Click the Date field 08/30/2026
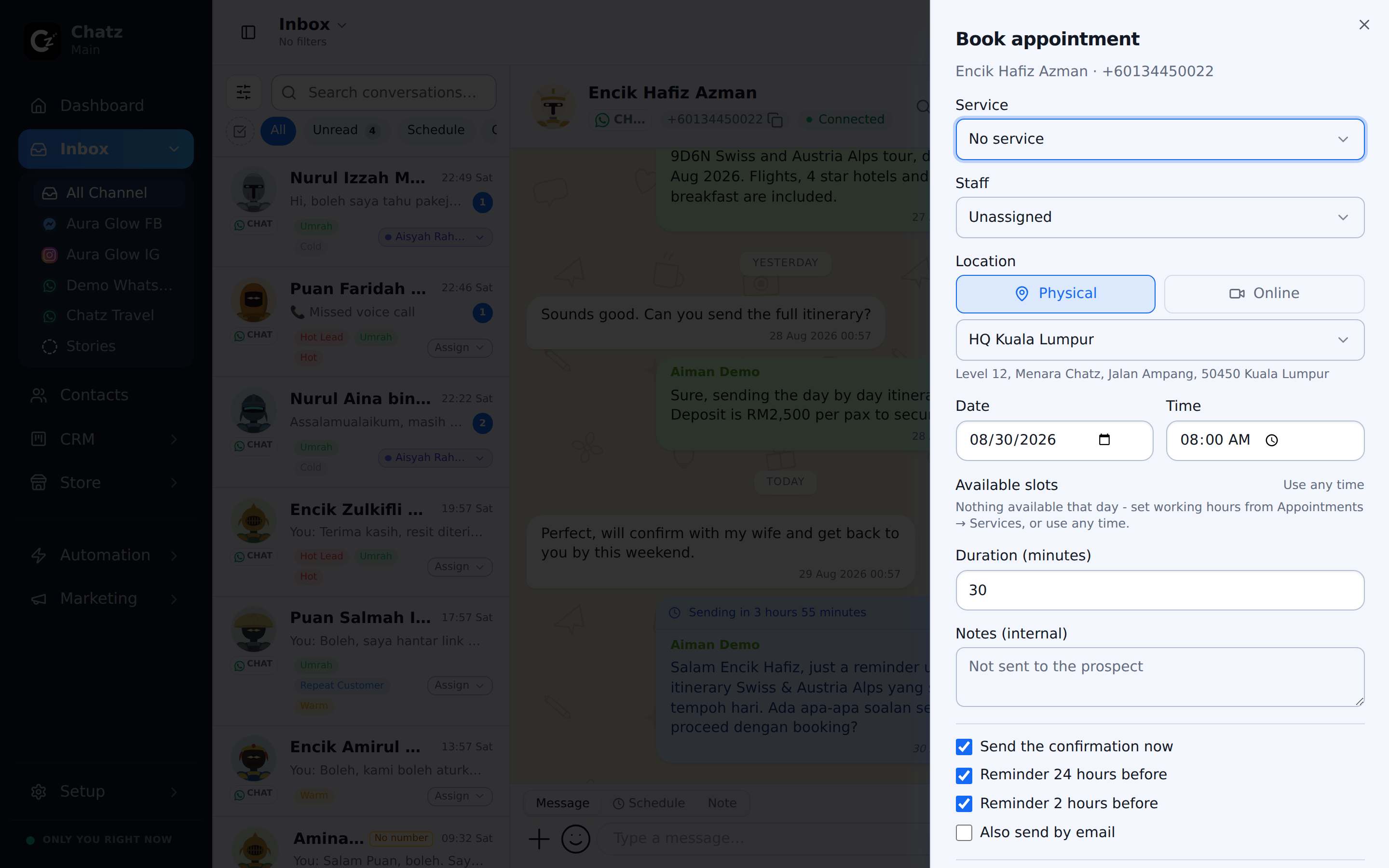This screenshot has height=868, width=1389. [1054, 440]
